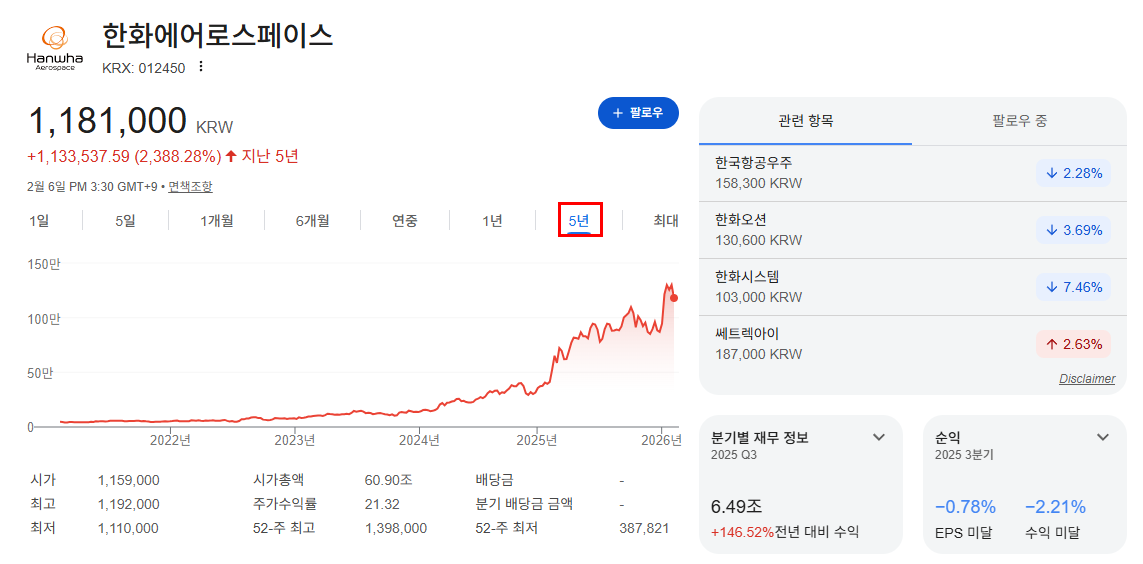Click the 시가 value 1,159,000
The image size is (1143, 564).
coord(128,480)
